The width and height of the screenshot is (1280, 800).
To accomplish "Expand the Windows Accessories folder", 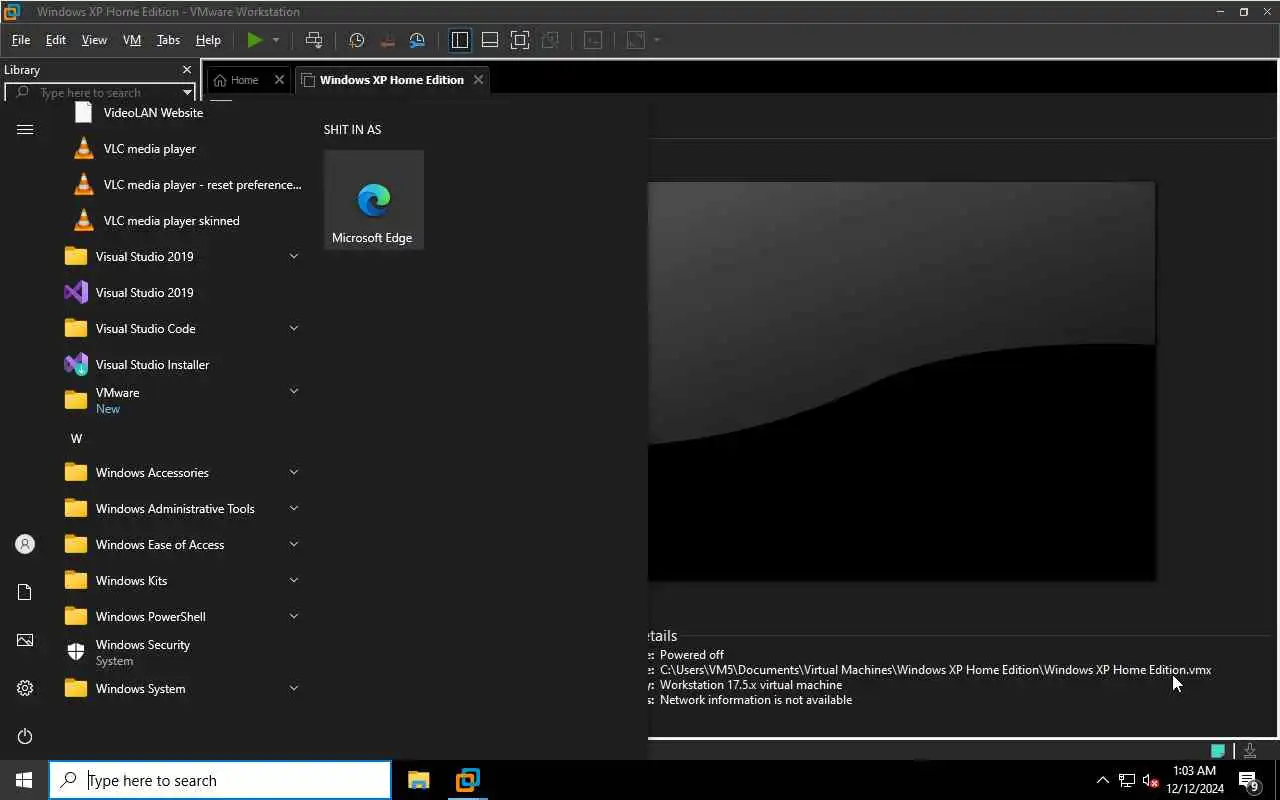I will (180, 472).
